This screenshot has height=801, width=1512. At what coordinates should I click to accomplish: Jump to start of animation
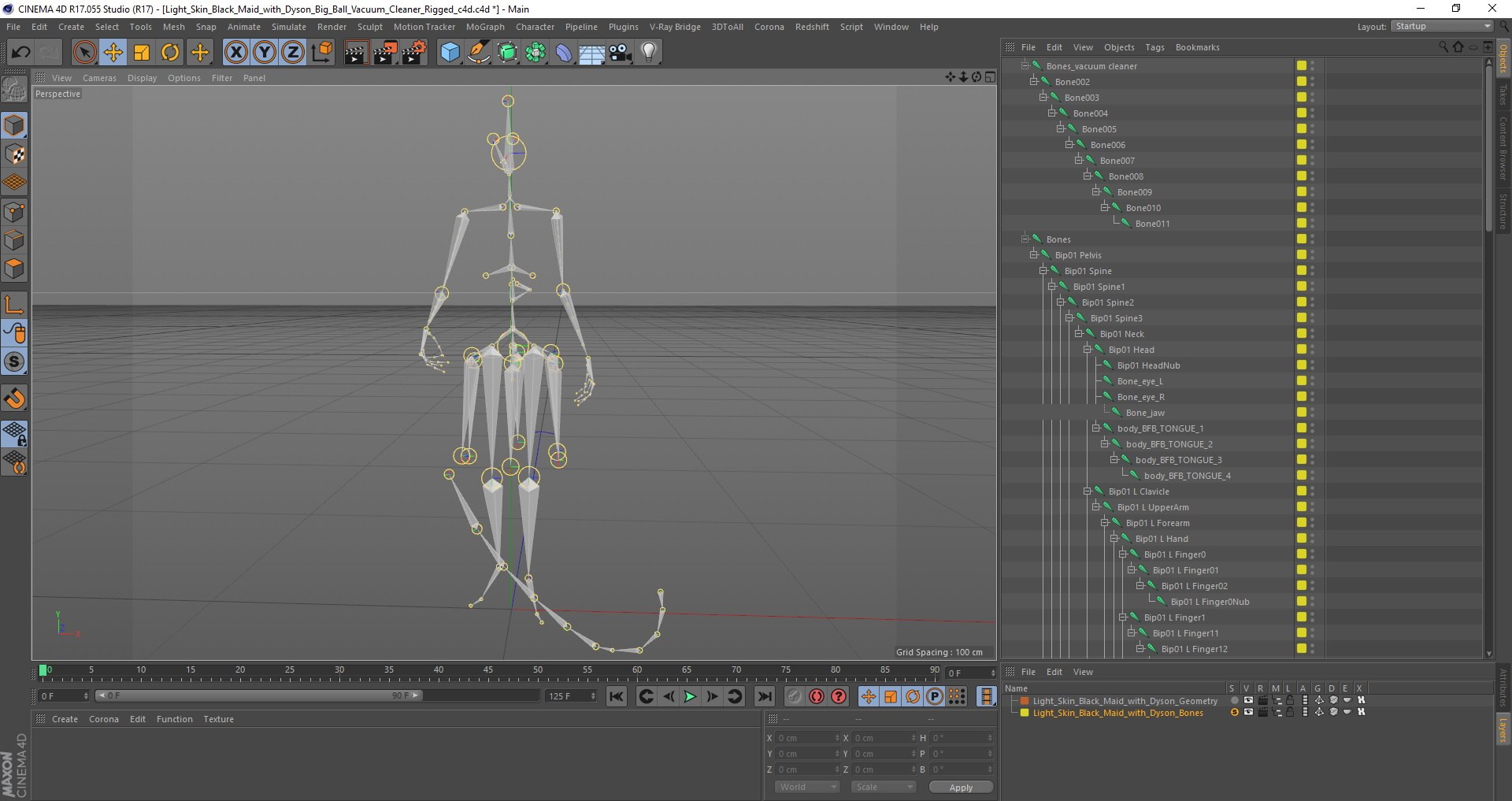tap(617, 696)
